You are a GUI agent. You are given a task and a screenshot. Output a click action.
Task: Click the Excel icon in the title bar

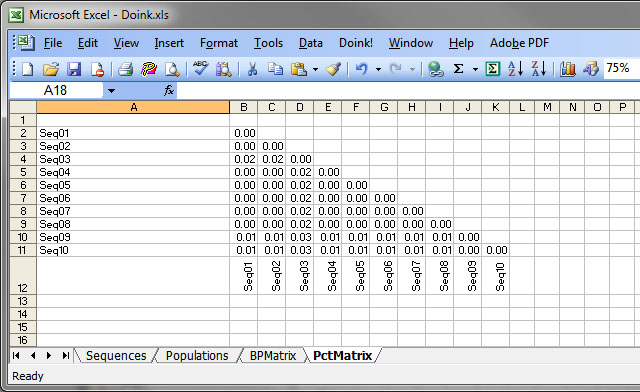(16, 15)
